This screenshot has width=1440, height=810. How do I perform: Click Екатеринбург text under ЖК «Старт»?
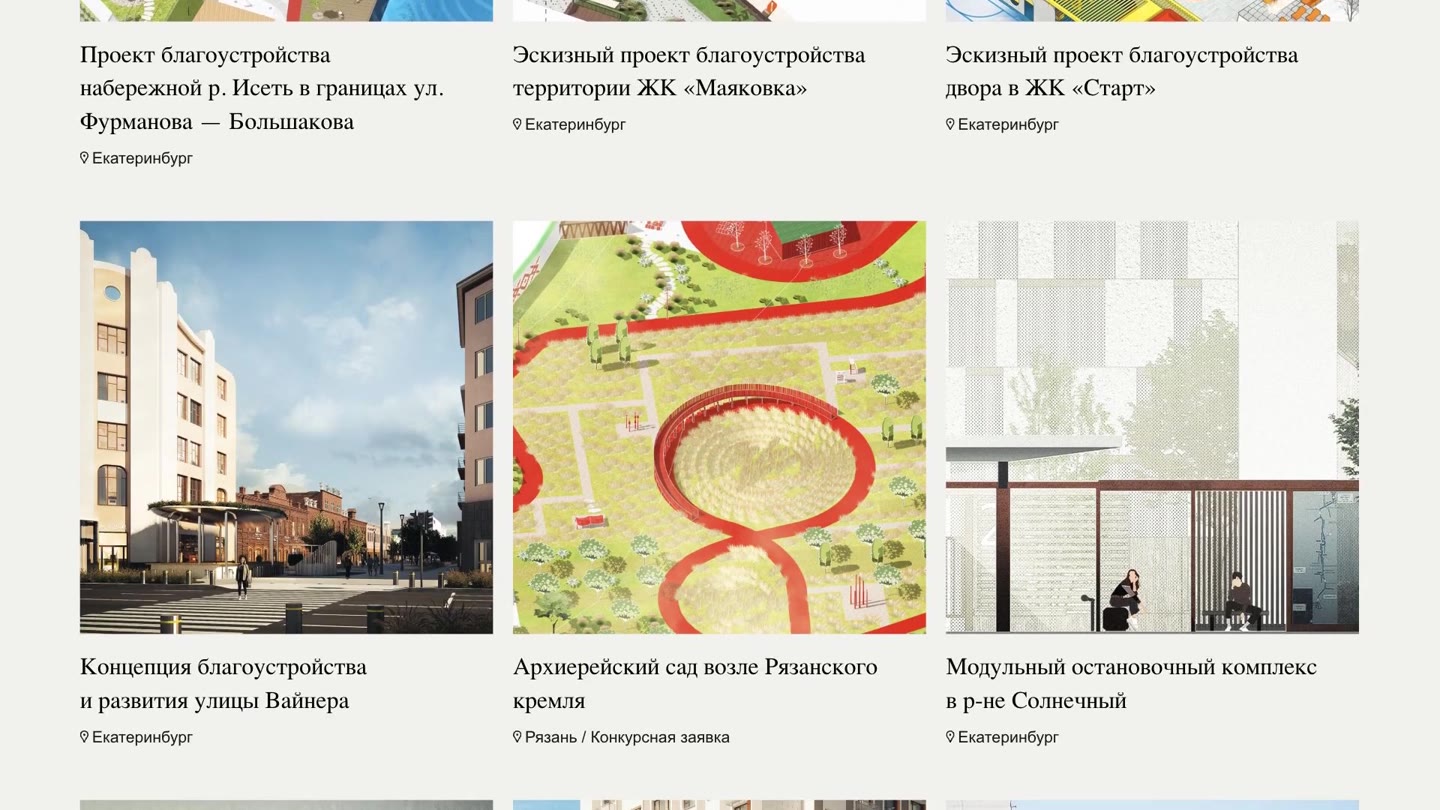point(1008,124)
